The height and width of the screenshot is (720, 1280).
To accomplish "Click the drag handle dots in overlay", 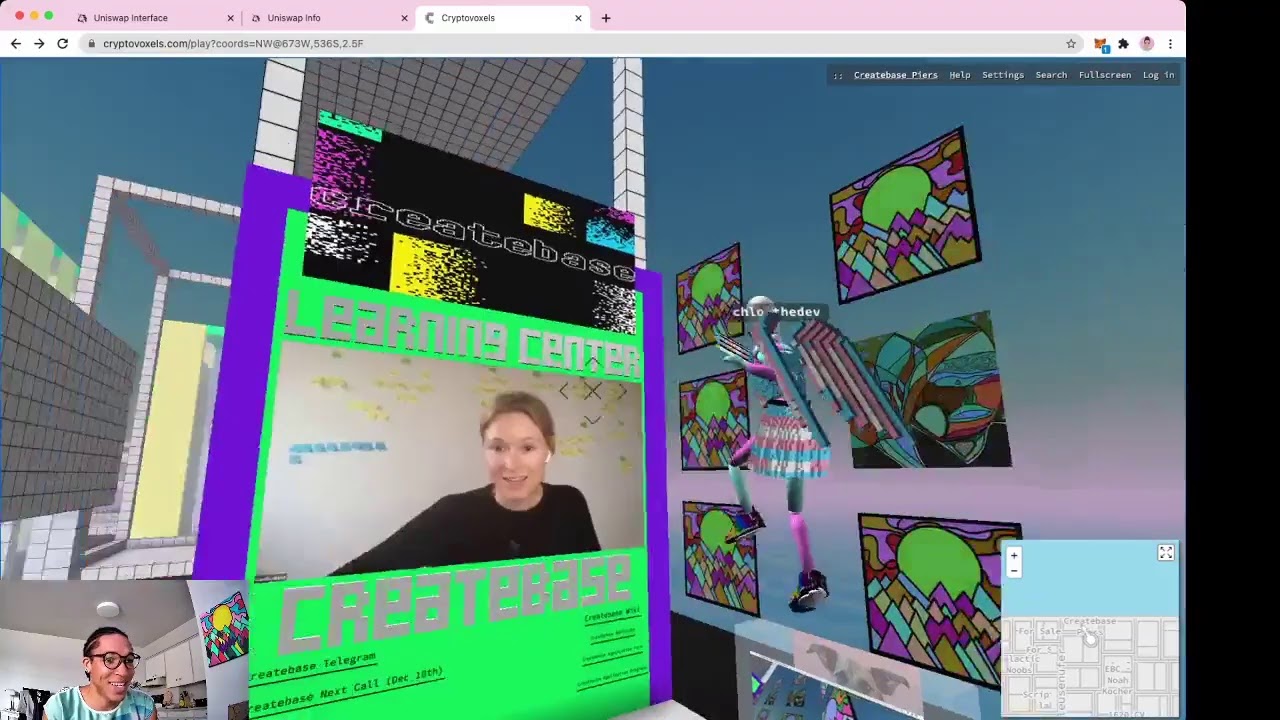I will coord(838,75).
